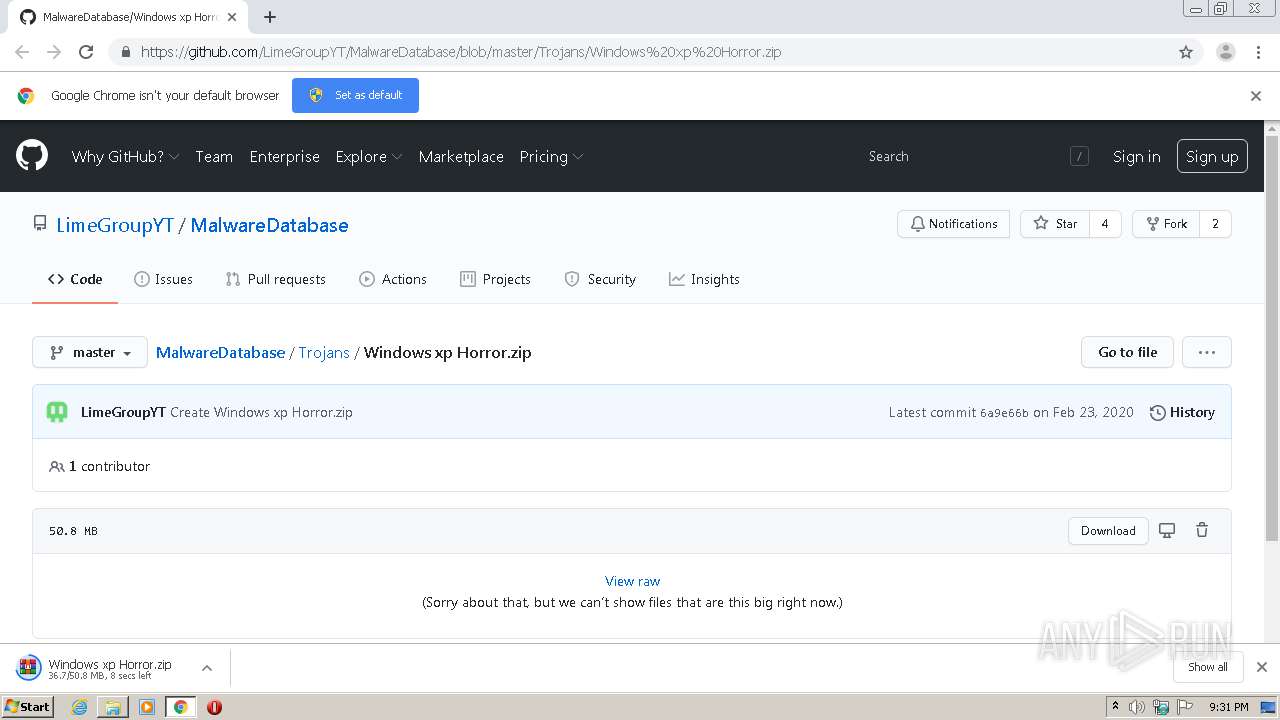The image size is (1280, 720).
Task: Click the View raw link
Action: 632,581
